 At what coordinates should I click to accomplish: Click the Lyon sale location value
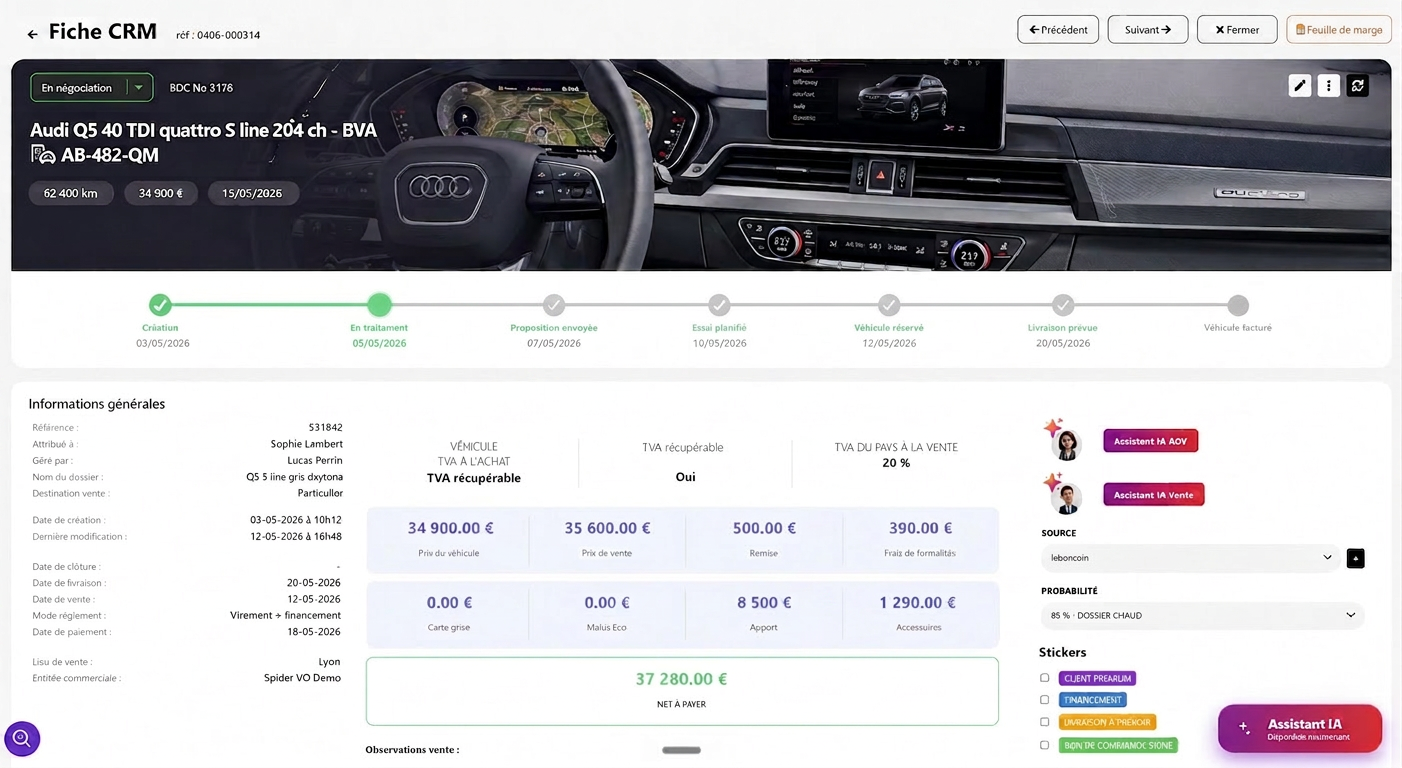point(329,662)
